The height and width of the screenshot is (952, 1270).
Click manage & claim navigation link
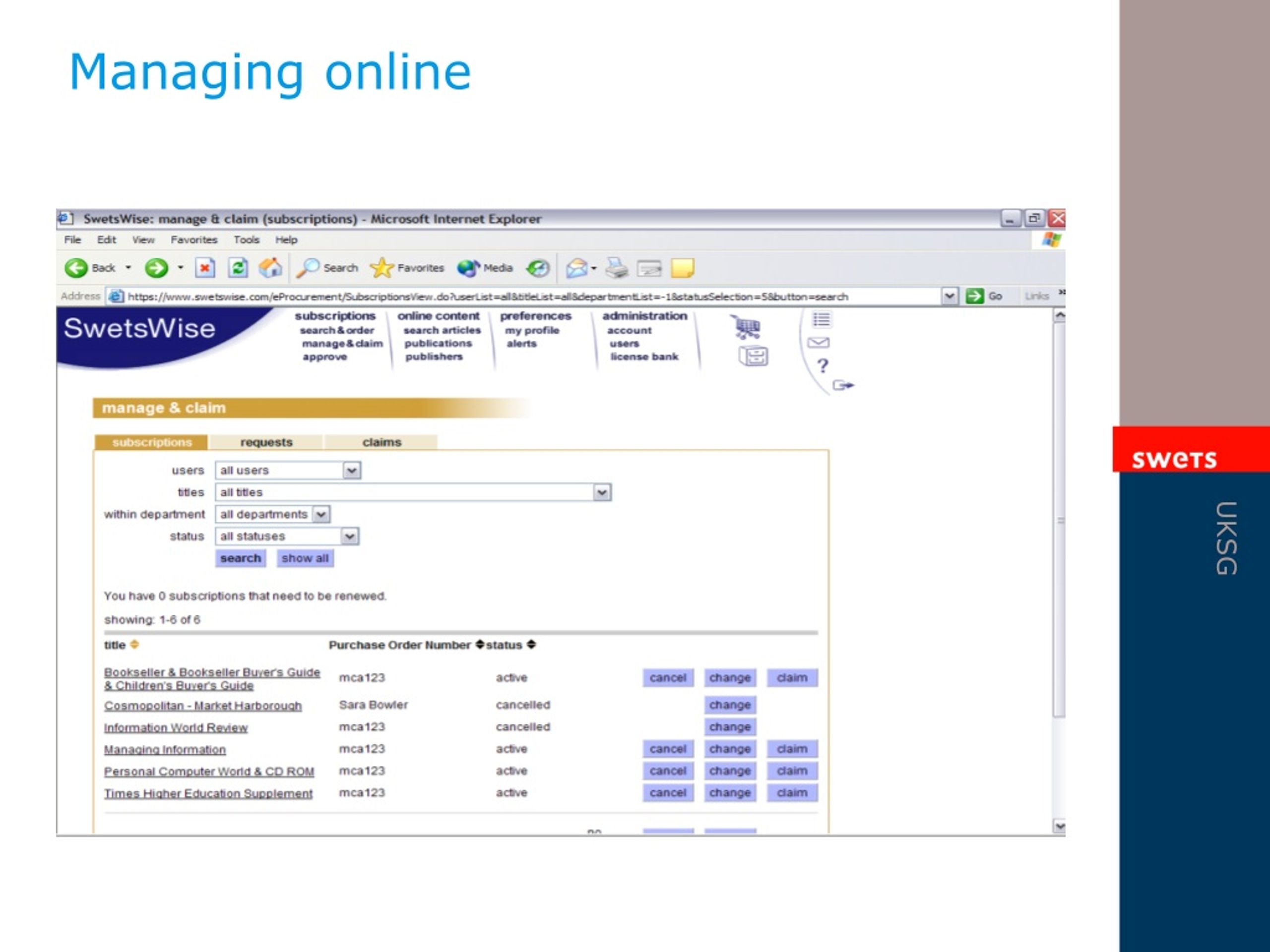coord(342,344)
